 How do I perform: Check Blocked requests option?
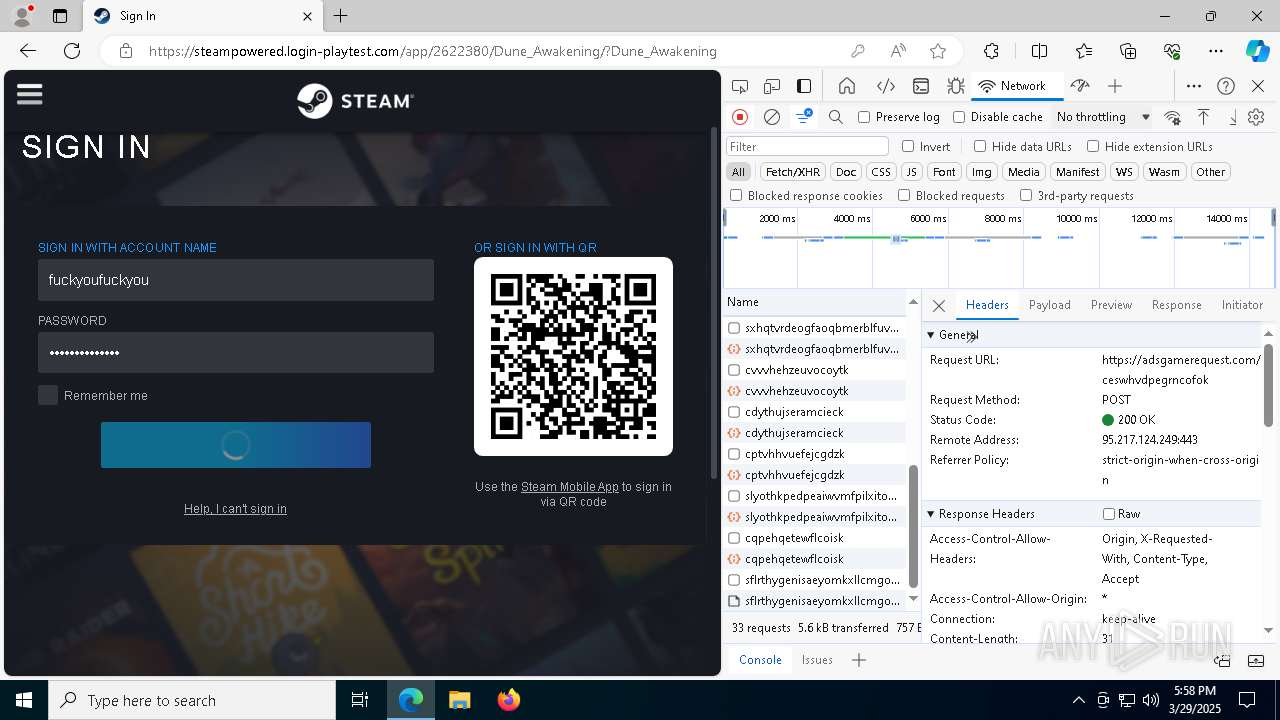[904, 196]
